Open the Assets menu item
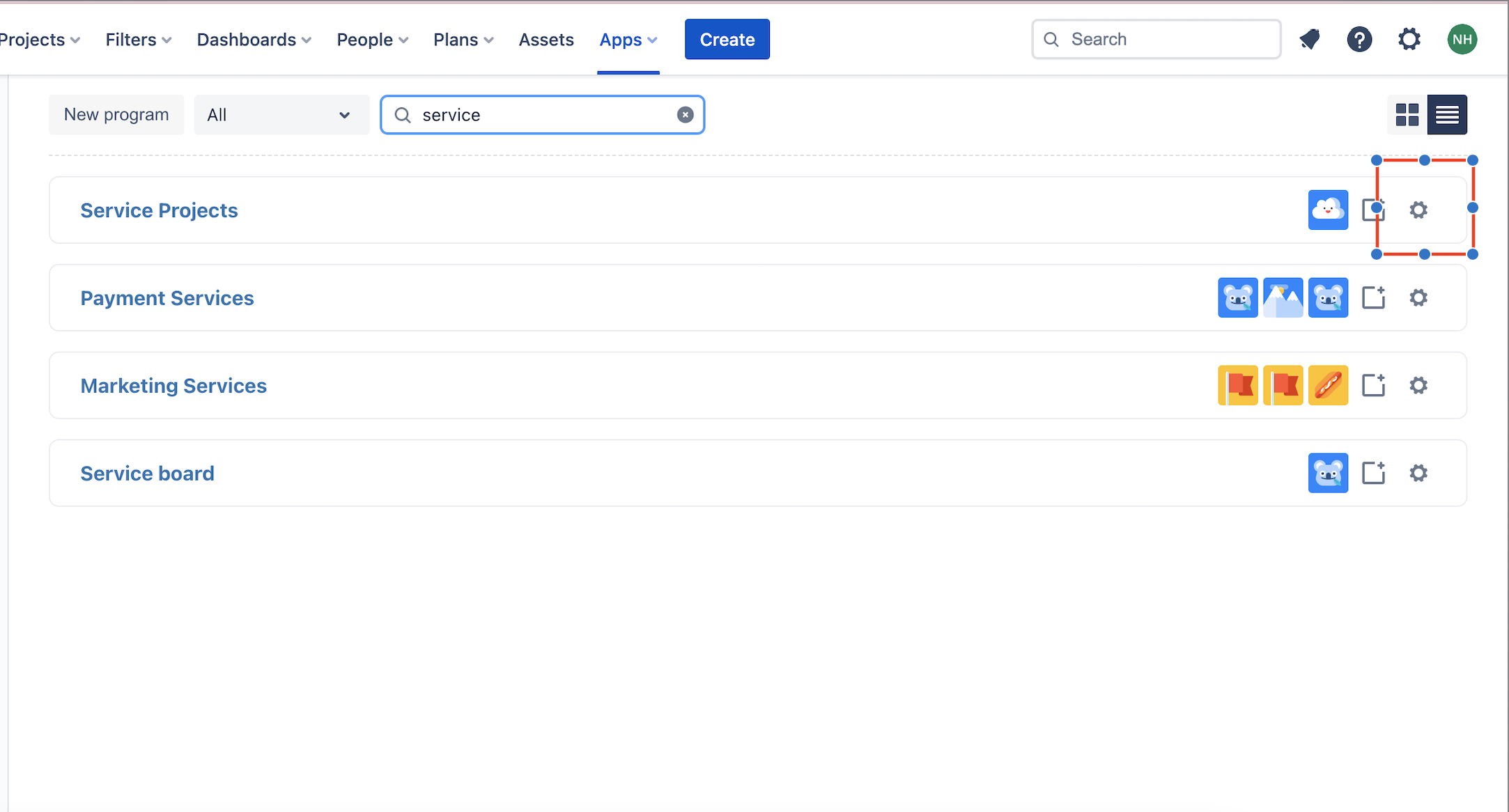 pyautogui.click(x=546, y=40)
